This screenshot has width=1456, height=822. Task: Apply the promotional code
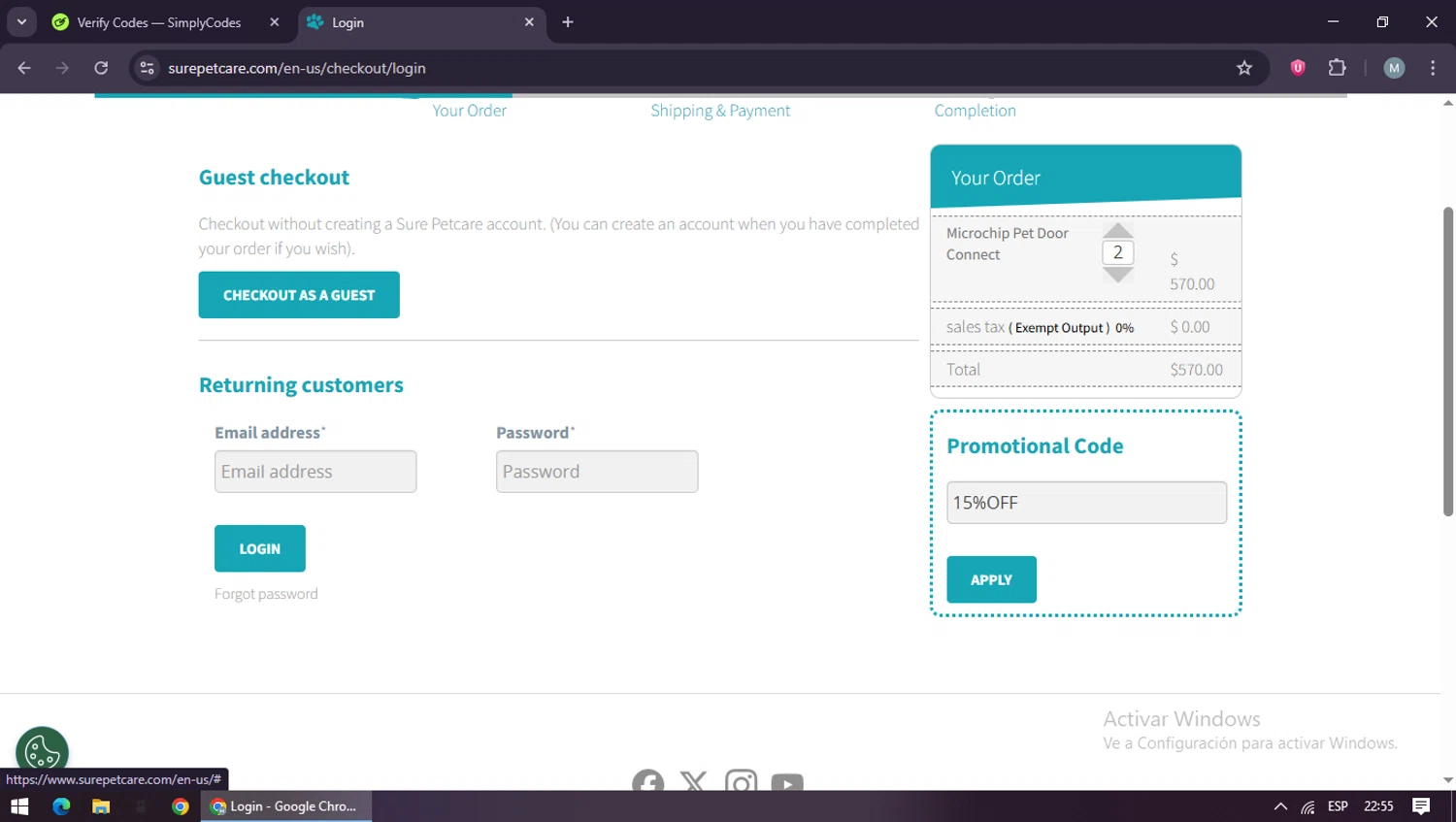click(991, 579)
